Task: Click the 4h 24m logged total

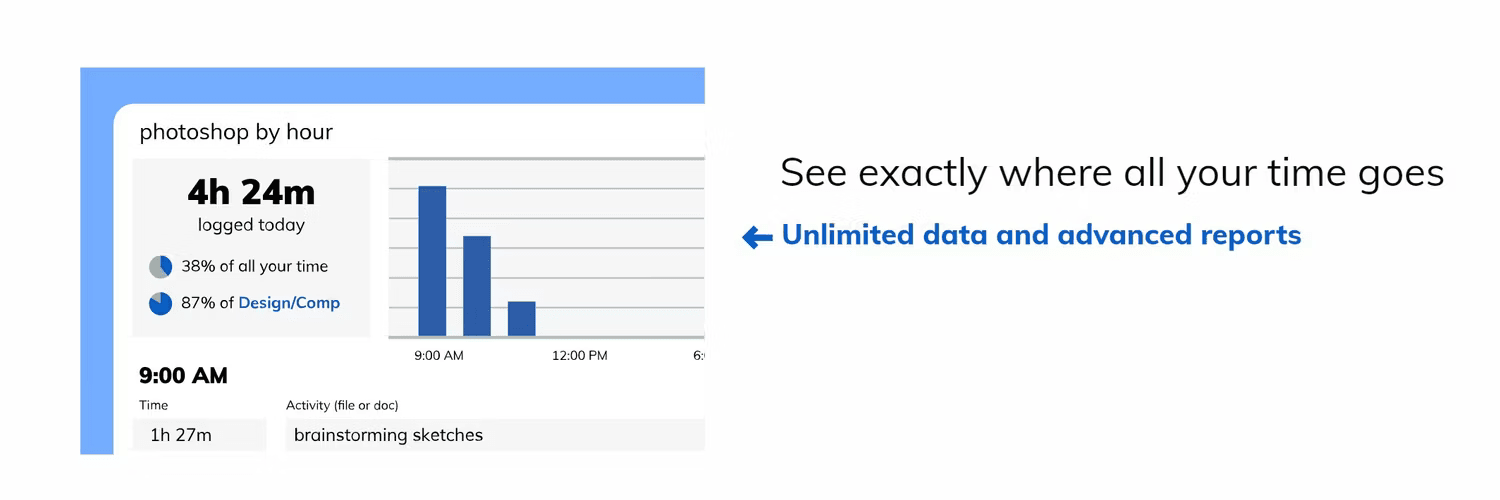Action: [x=251, y=191]
